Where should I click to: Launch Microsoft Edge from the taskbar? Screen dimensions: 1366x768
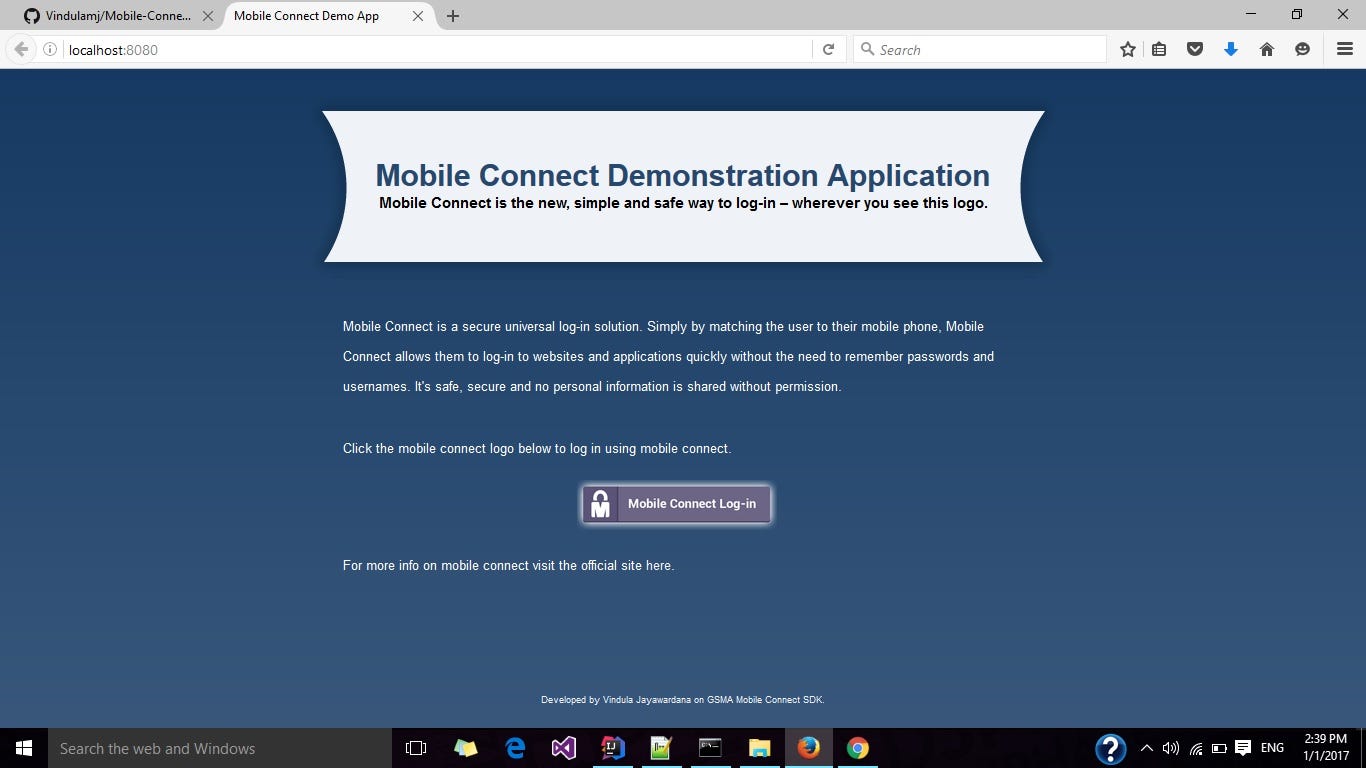pyautogui.click(x=515, y=748)
